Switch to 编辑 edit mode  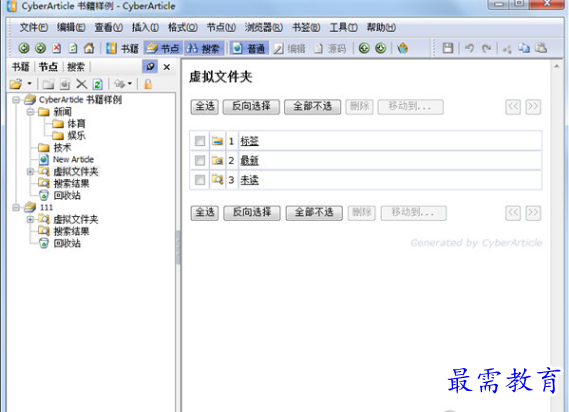[x=290, y=48]
